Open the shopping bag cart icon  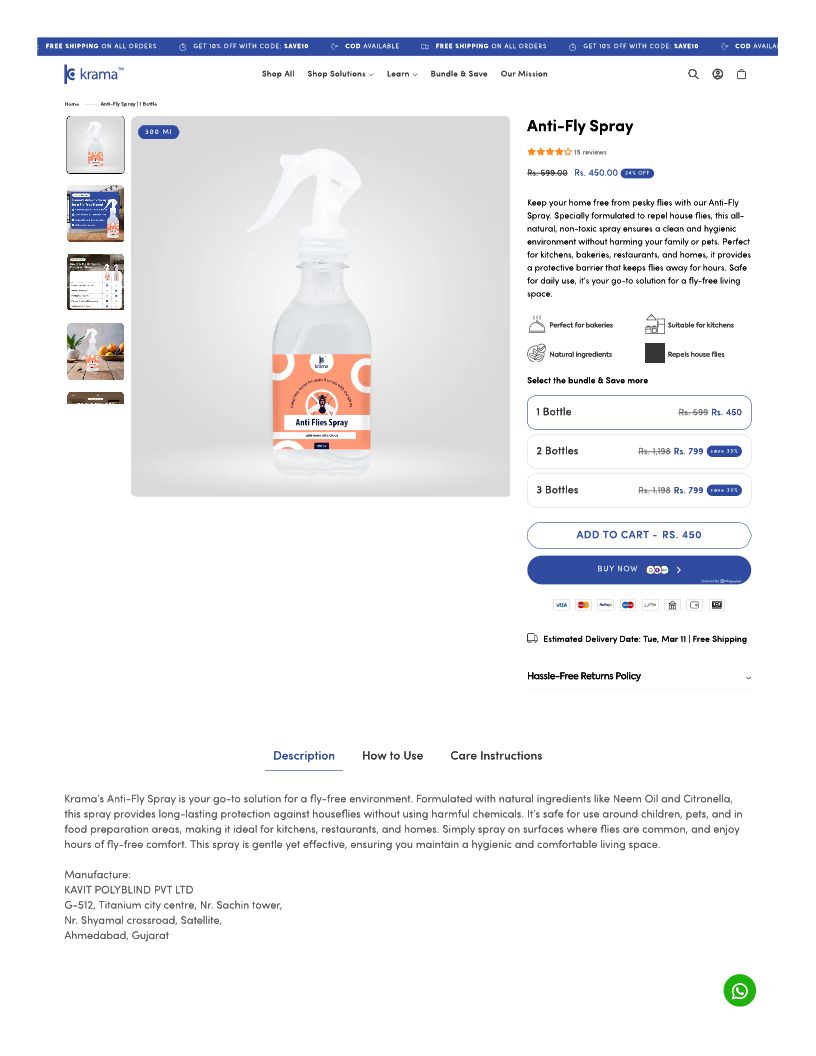click(741, 74)
